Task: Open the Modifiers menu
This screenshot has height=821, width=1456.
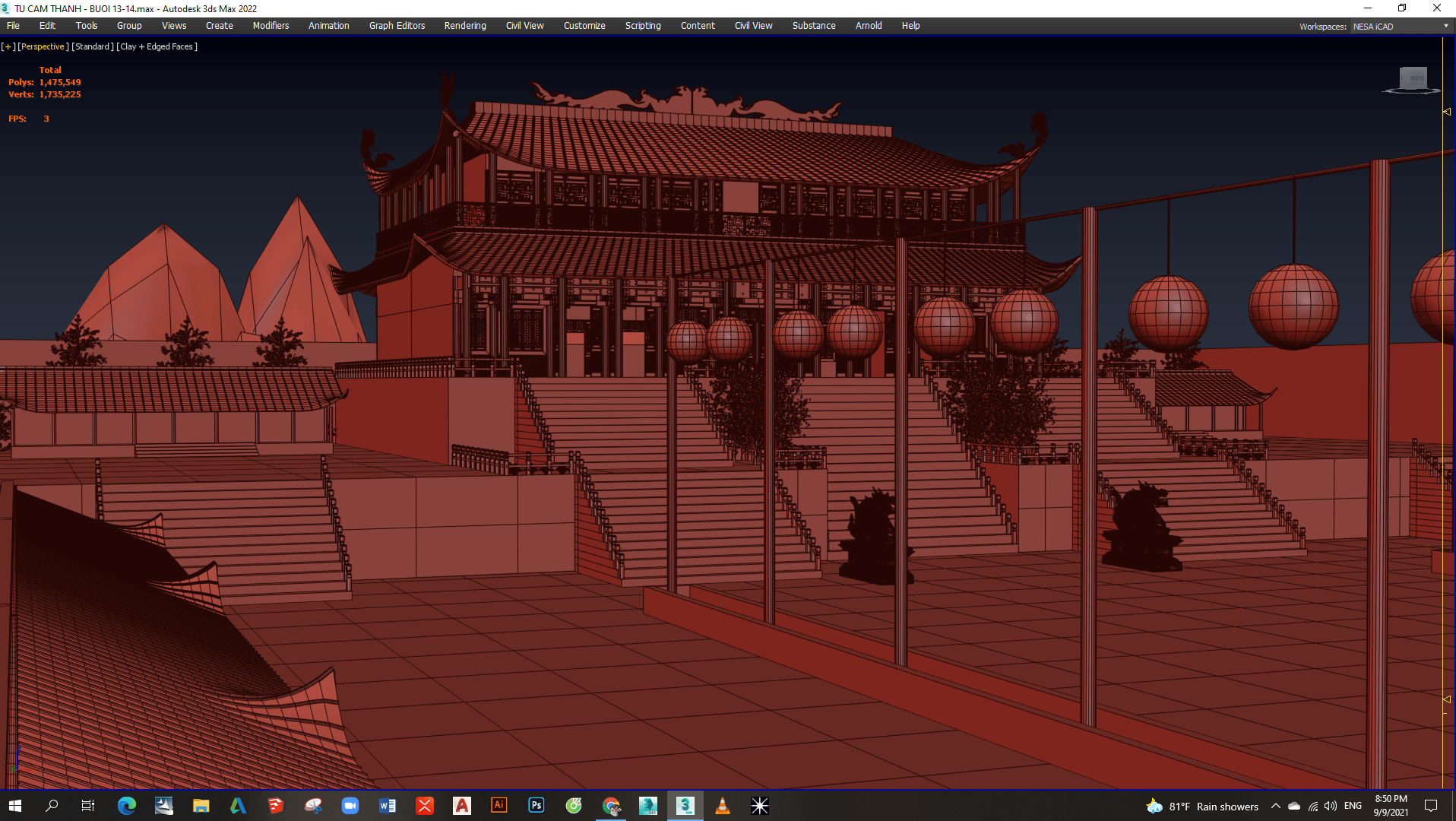Action: (x=271, y=26)
